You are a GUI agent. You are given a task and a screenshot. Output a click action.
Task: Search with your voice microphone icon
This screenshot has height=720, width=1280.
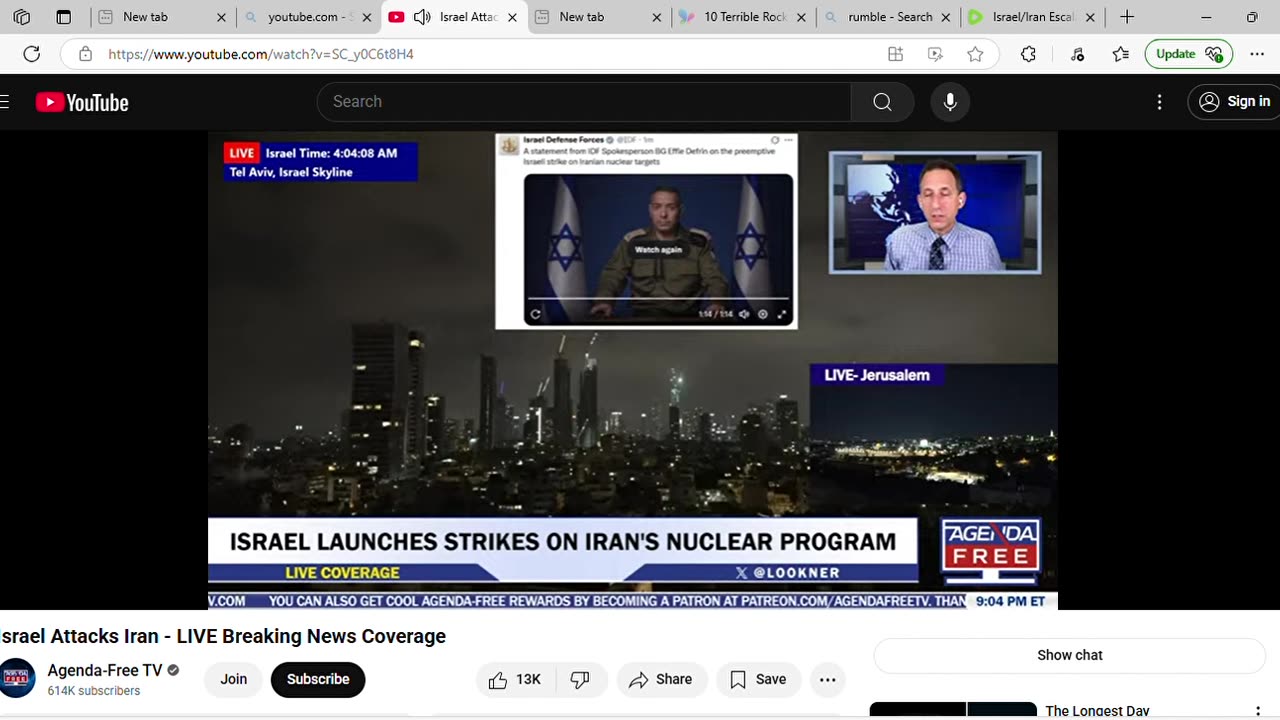point(950,102)
